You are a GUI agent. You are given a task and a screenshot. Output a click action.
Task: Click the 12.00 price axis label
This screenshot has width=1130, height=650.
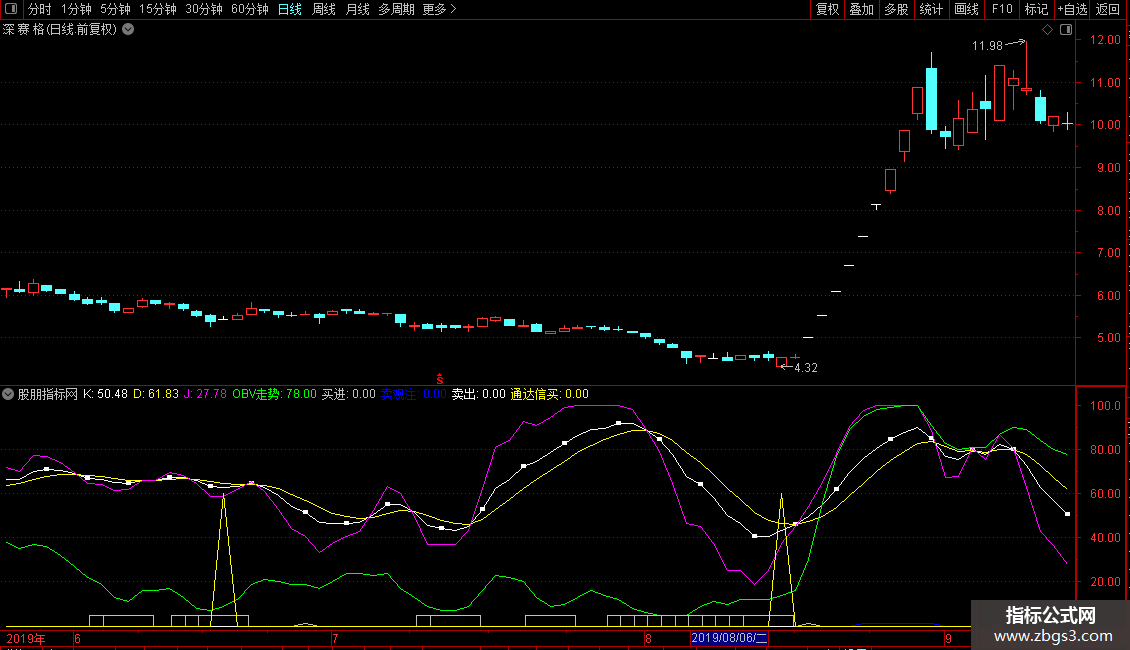coord(1105,40)
